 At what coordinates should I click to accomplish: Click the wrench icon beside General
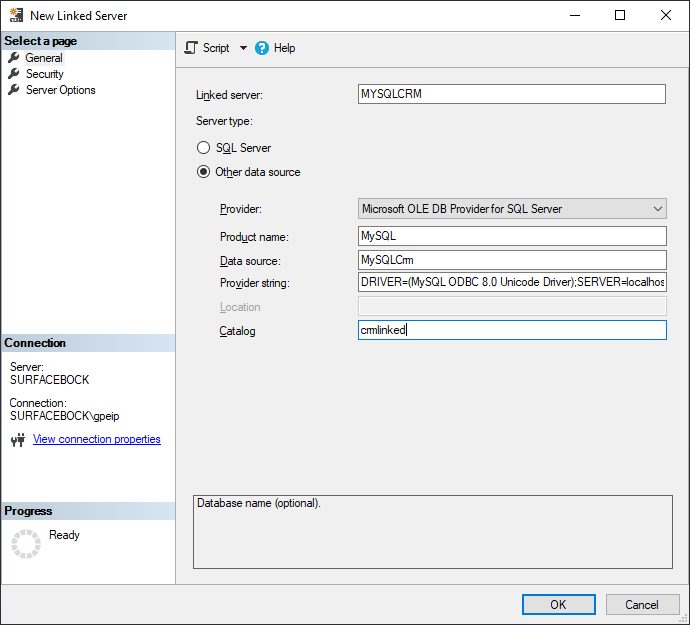pos(14,57)
